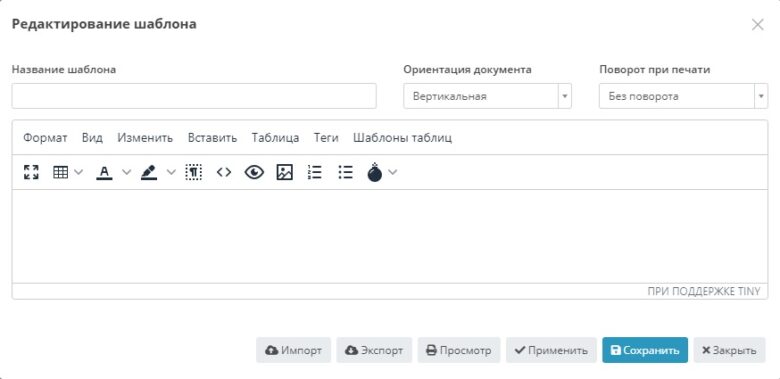The image size is (780, 379).
Task: Apply background highlight color
Action: [149, 172]
